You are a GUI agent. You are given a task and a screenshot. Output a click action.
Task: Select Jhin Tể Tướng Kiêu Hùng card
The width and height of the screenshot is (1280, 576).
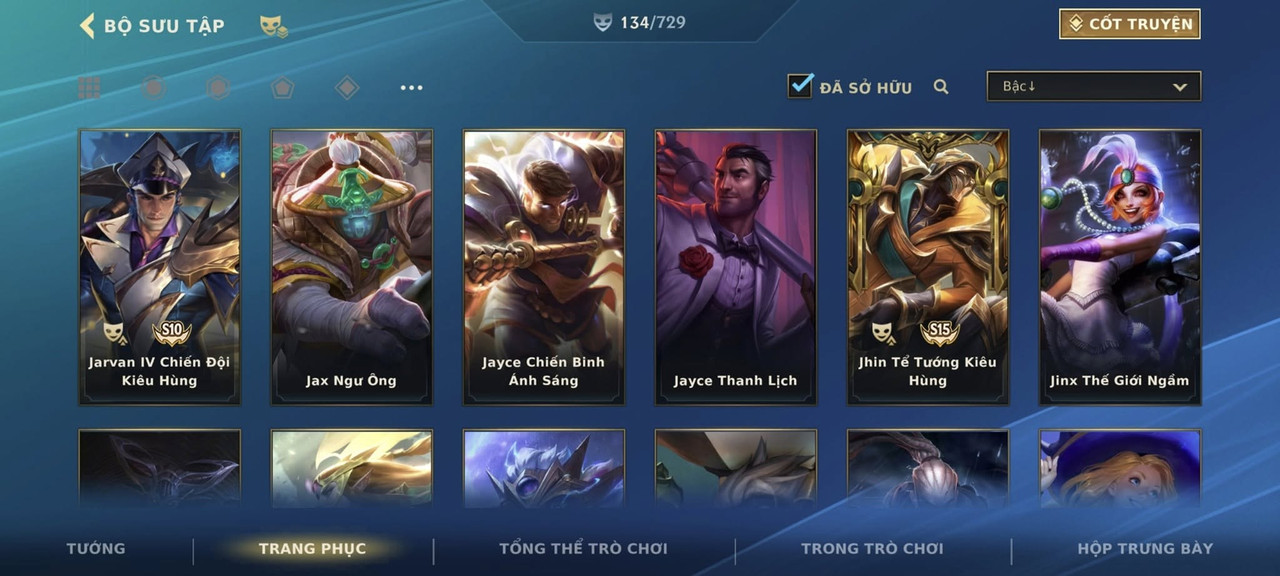point(928,267)
